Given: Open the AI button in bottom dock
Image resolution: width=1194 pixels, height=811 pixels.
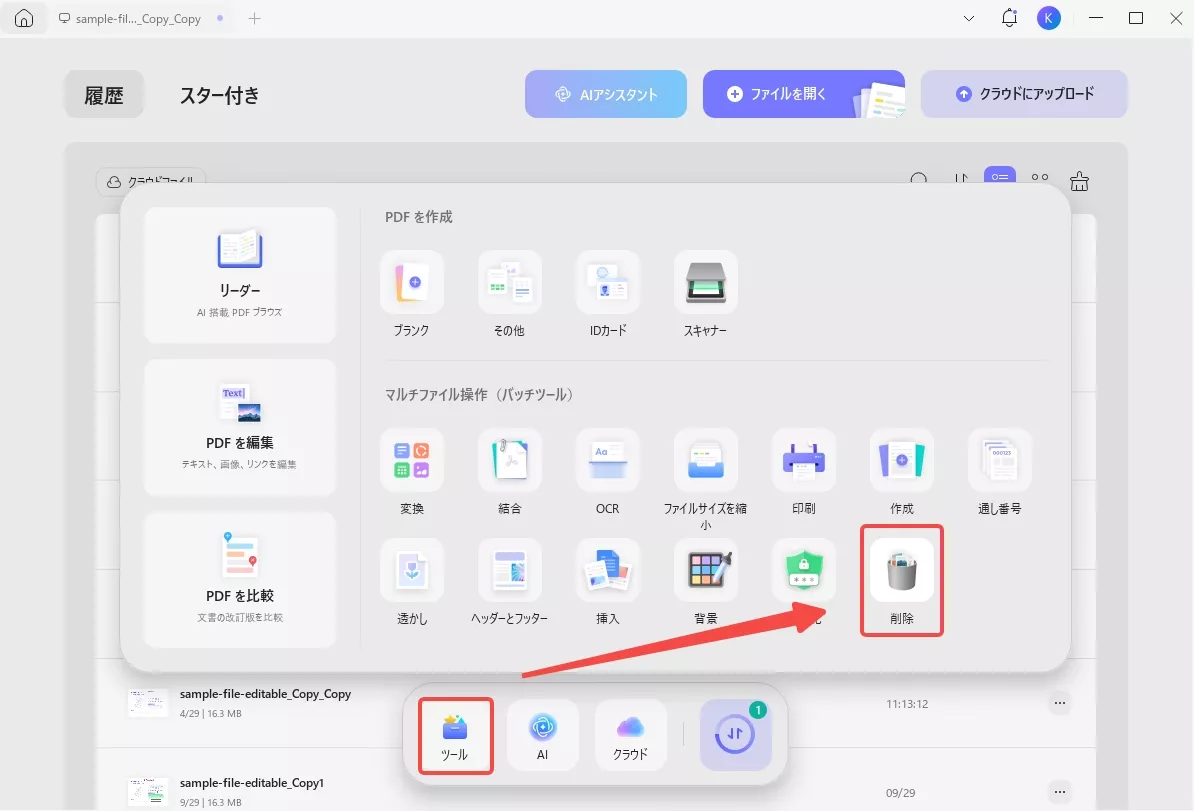Looking at the screenshot, I should point(542,736).
